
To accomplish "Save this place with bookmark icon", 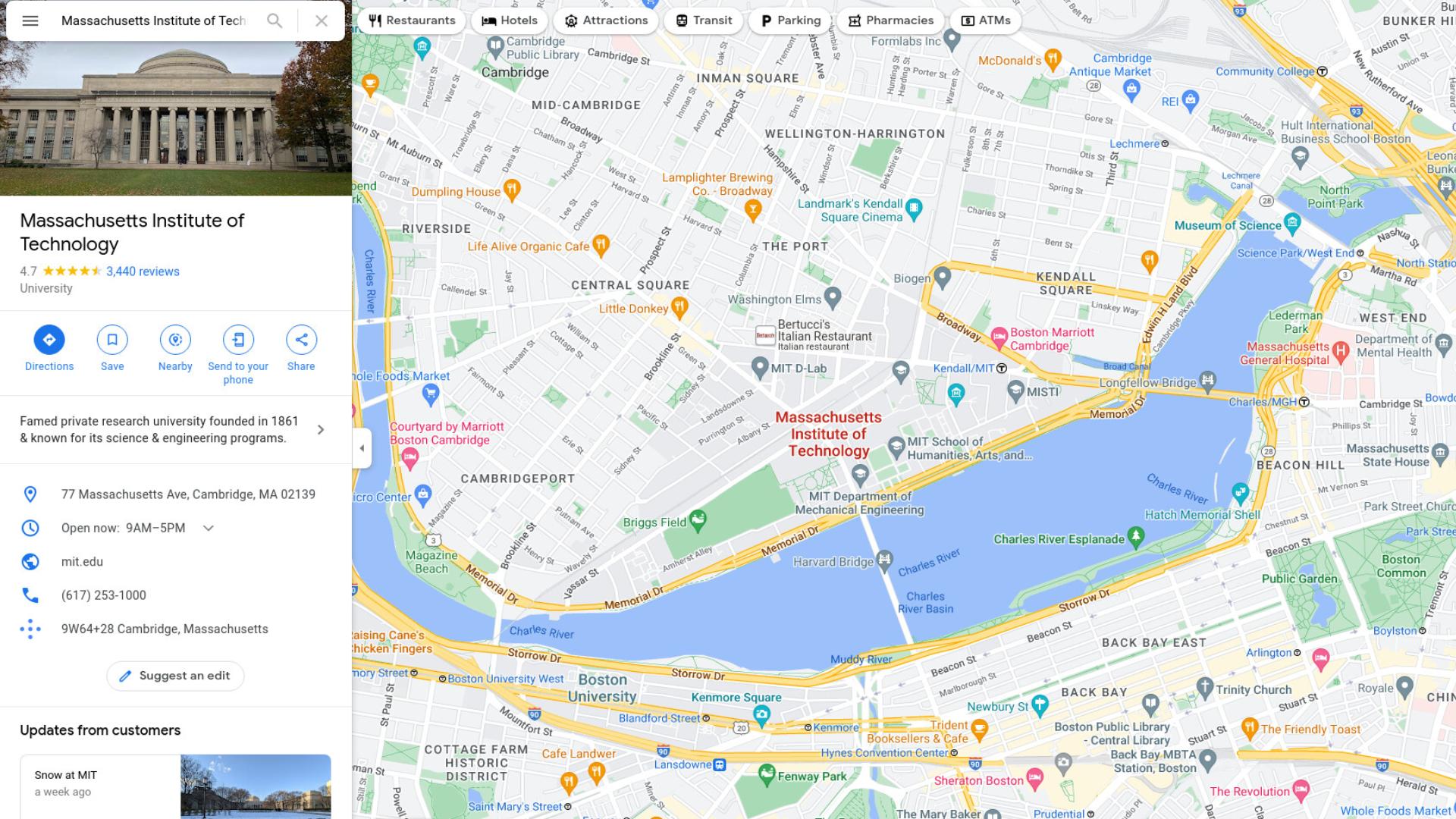I will pos(112,340).
